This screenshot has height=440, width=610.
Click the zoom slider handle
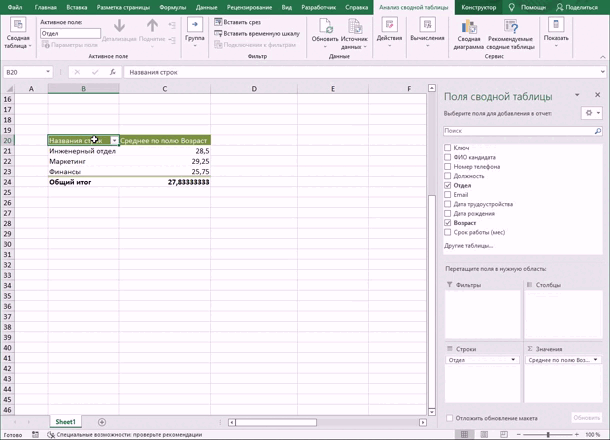(548, 434)
